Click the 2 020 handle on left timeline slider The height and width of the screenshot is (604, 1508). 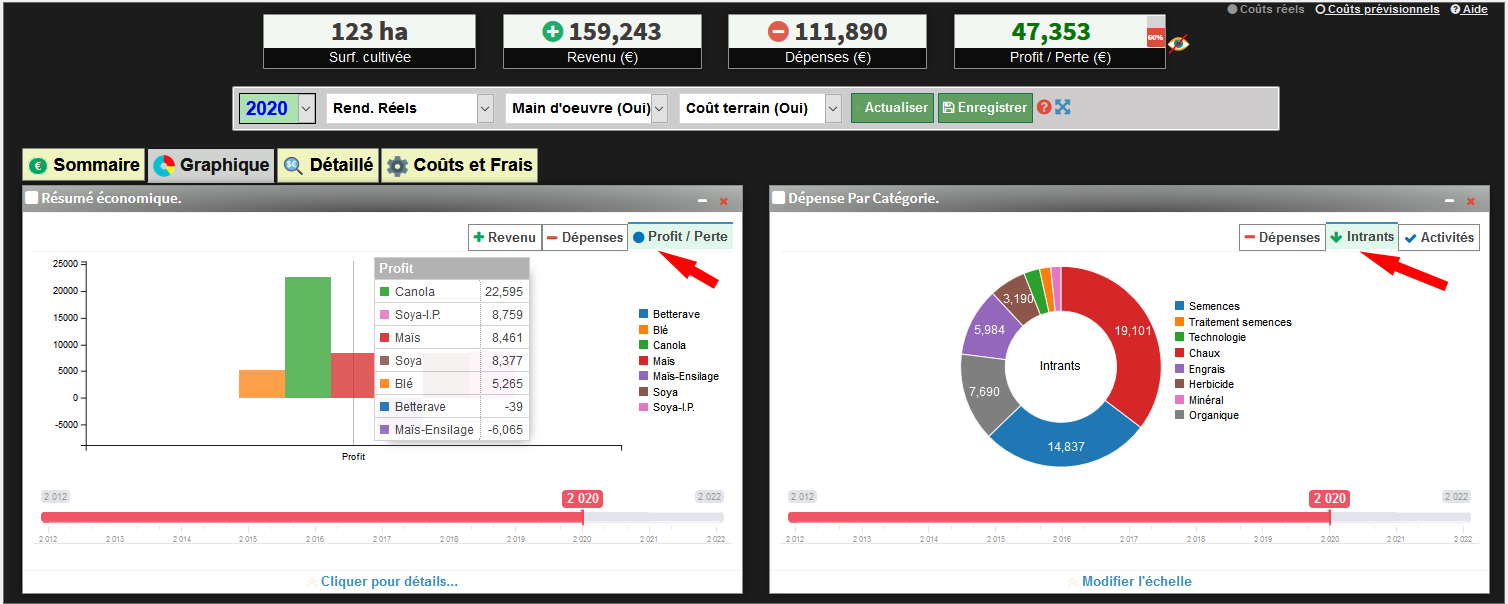pyautogui.click(x=582, y=499)
